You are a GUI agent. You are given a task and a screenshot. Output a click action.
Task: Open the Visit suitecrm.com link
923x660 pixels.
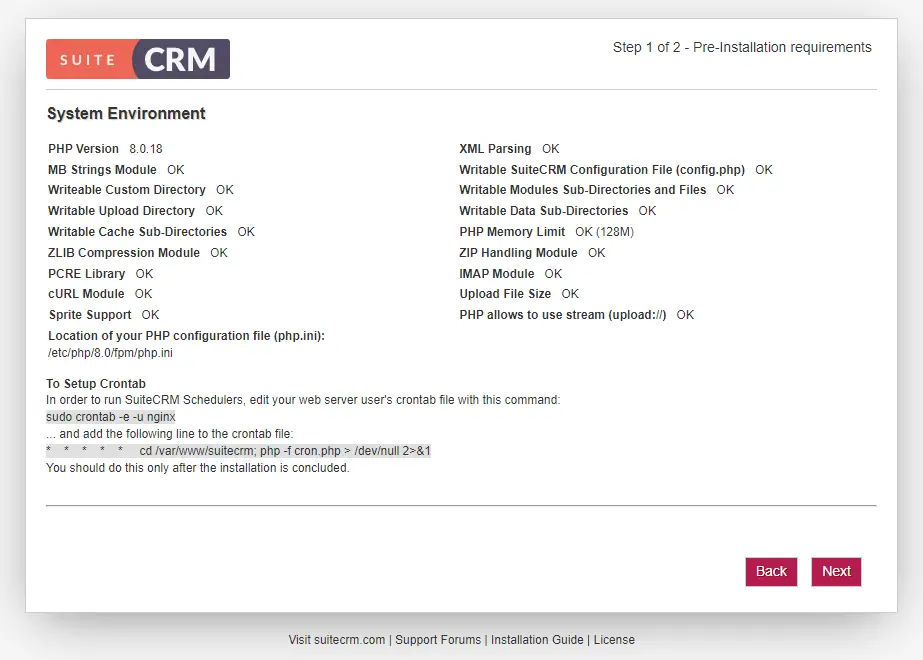[337, 640]
